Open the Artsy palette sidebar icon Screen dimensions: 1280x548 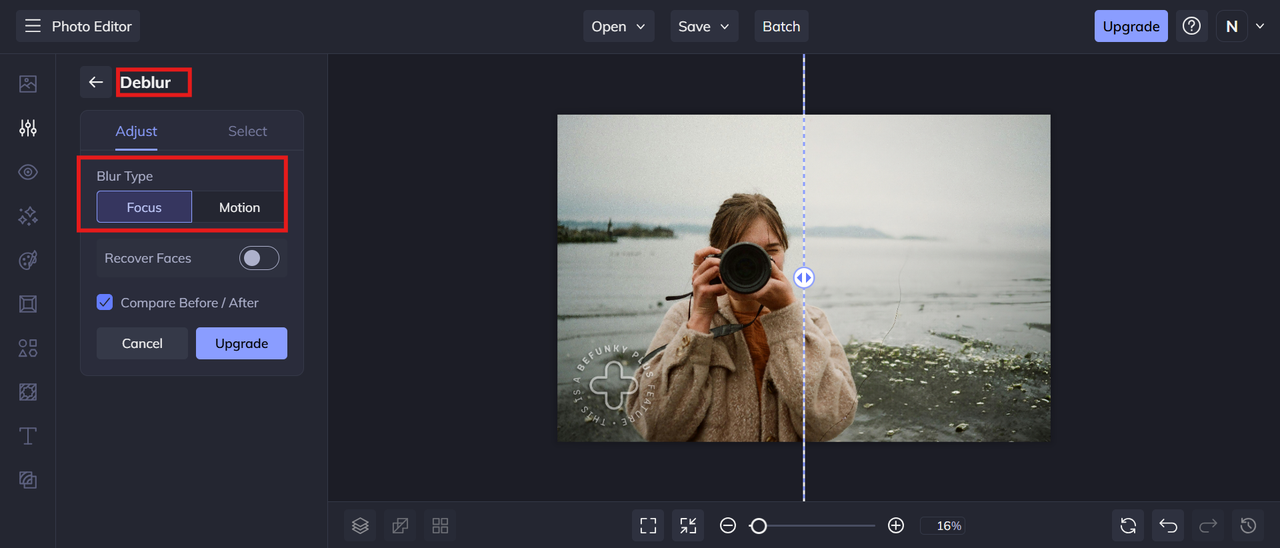pyautogui.click(x=28, y=260)
